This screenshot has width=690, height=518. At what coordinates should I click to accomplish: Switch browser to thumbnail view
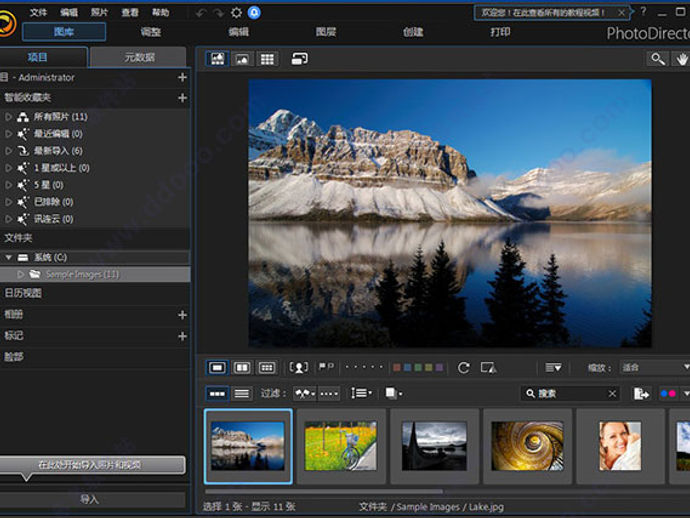click(217, 393)
